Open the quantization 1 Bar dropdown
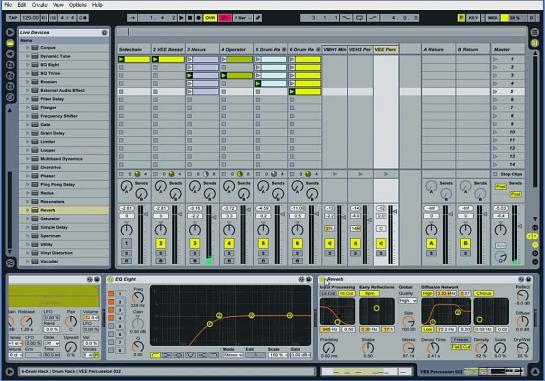Viewport: 545px width, 381px height. 242,18
